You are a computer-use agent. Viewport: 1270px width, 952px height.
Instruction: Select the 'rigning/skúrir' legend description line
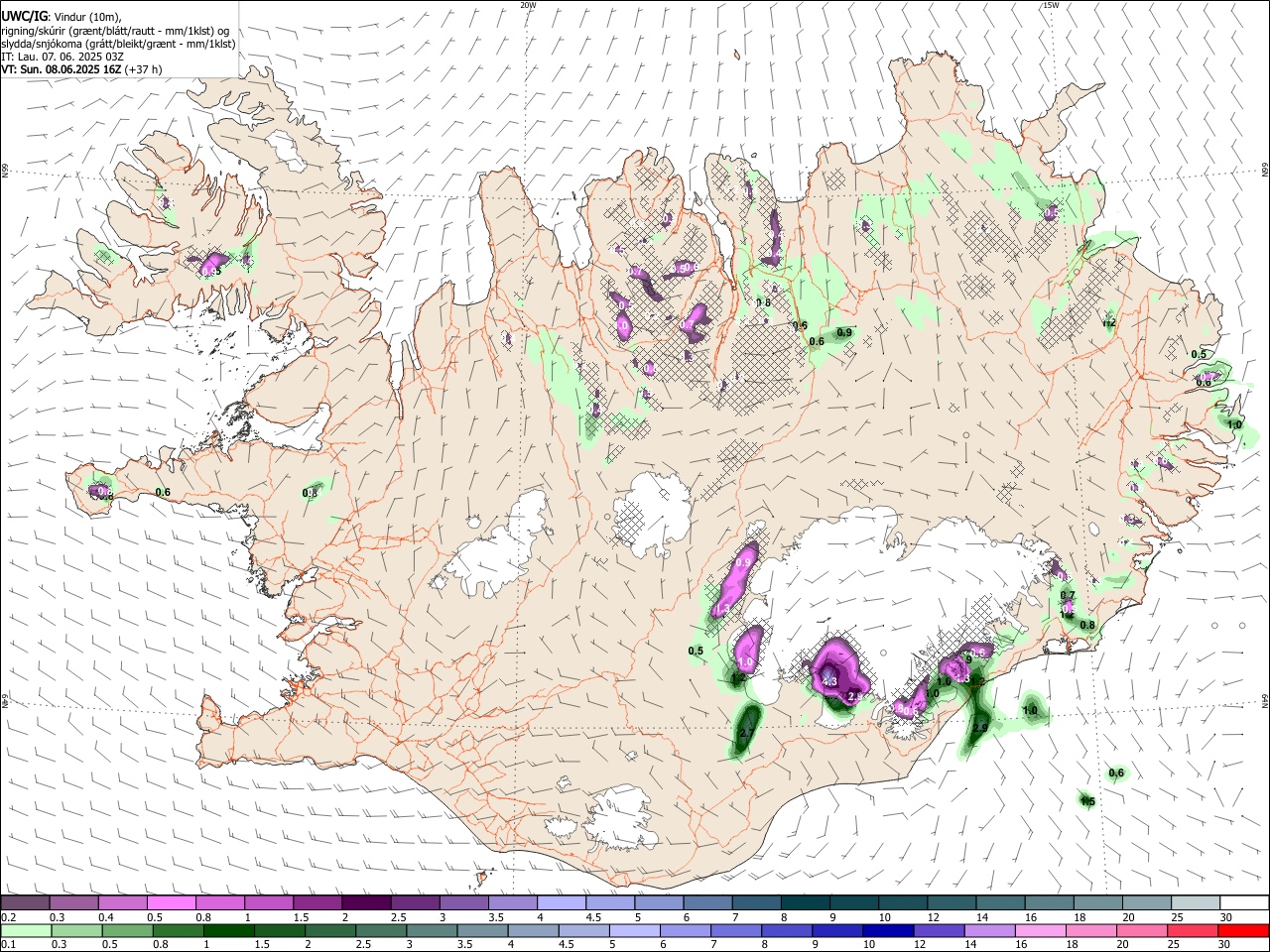click(x=115, y=31)
